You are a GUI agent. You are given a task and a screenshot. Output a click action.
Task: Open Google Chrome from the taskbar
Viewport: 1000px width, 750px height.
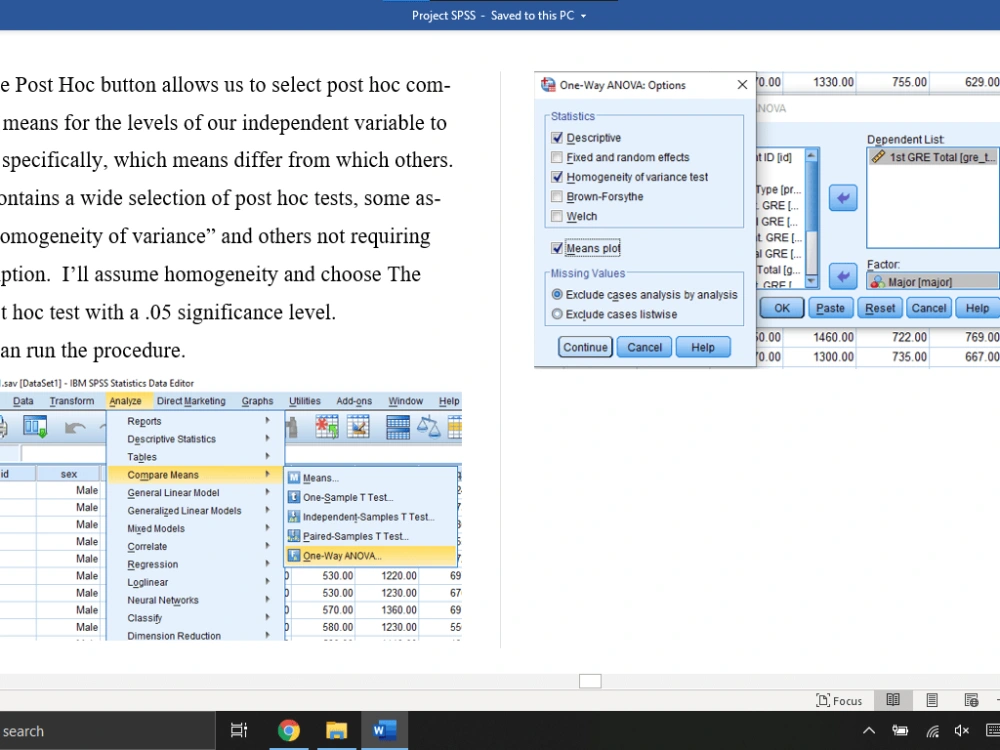click(288, 730)
